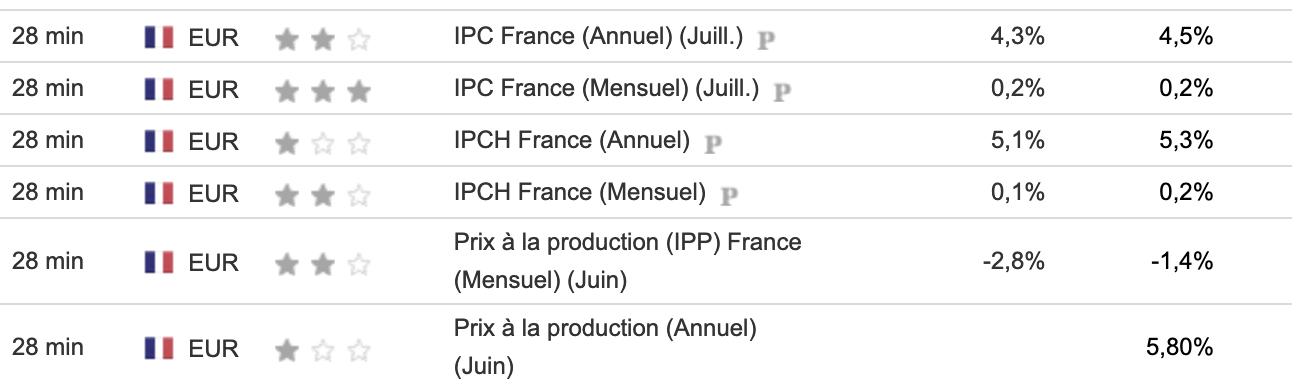This screenshot has width=1292, height=386.
Task: Click the French flag in IPC France (Annuel) row
Action: [x=159, y=38]
